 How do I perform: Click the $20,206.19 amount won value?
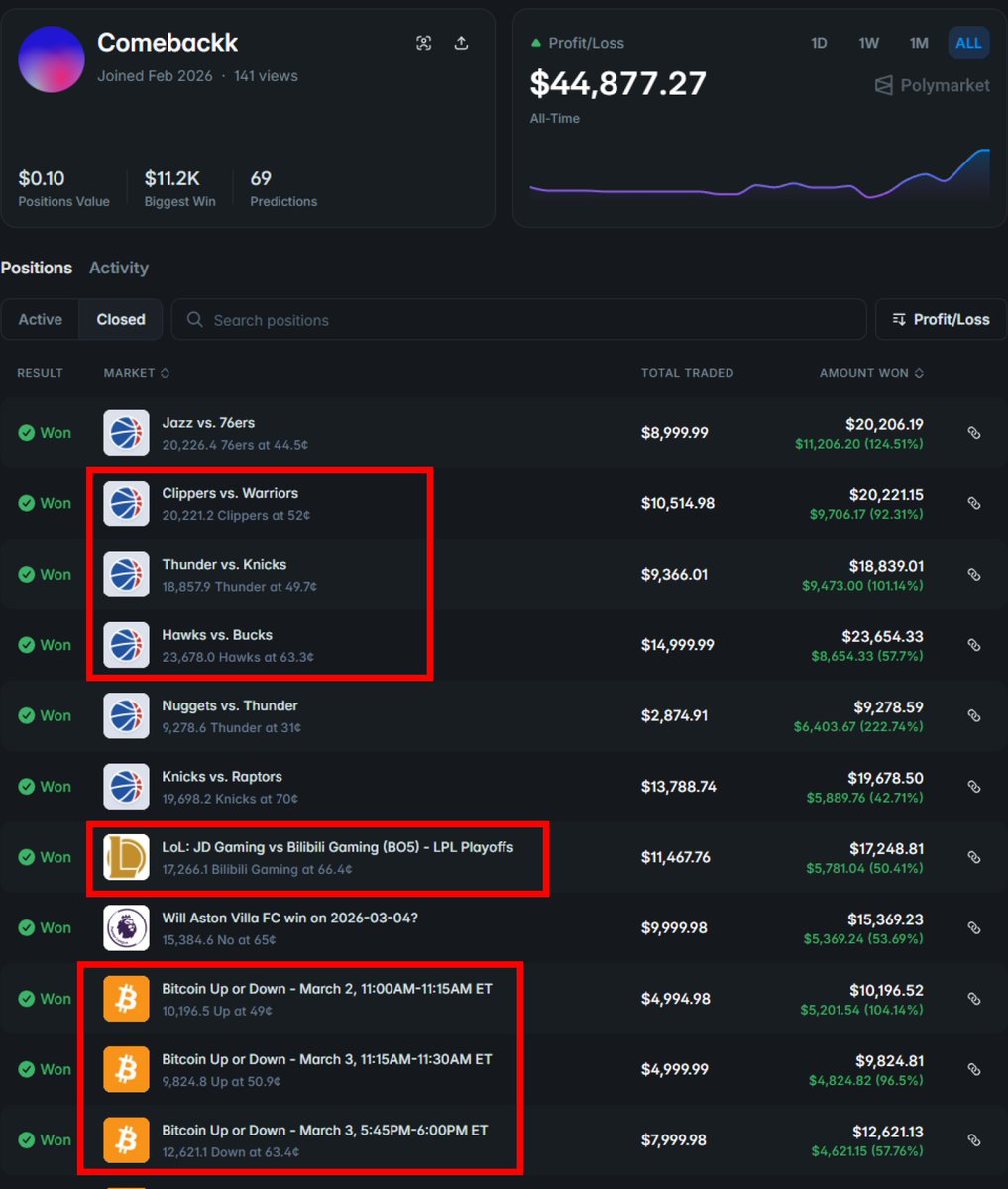pyautogui.click(x=886, y=424)
